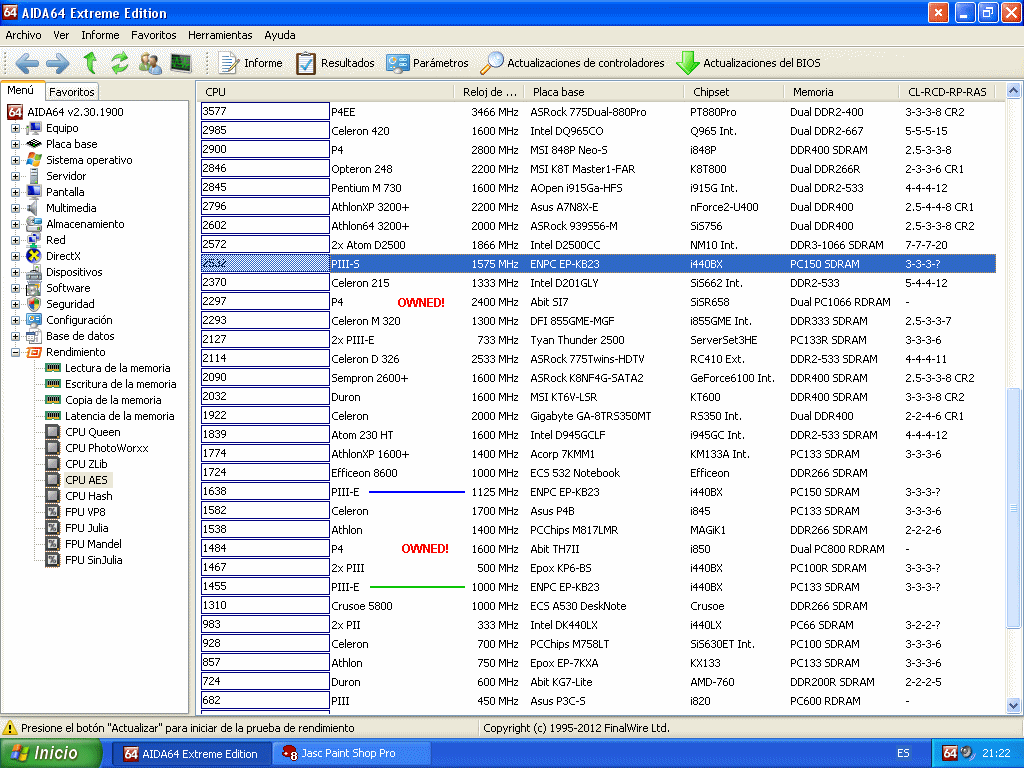The image size is (1024, 768).
Task: Click the Dispositivos tree icon
Action: tap(34, 272)
